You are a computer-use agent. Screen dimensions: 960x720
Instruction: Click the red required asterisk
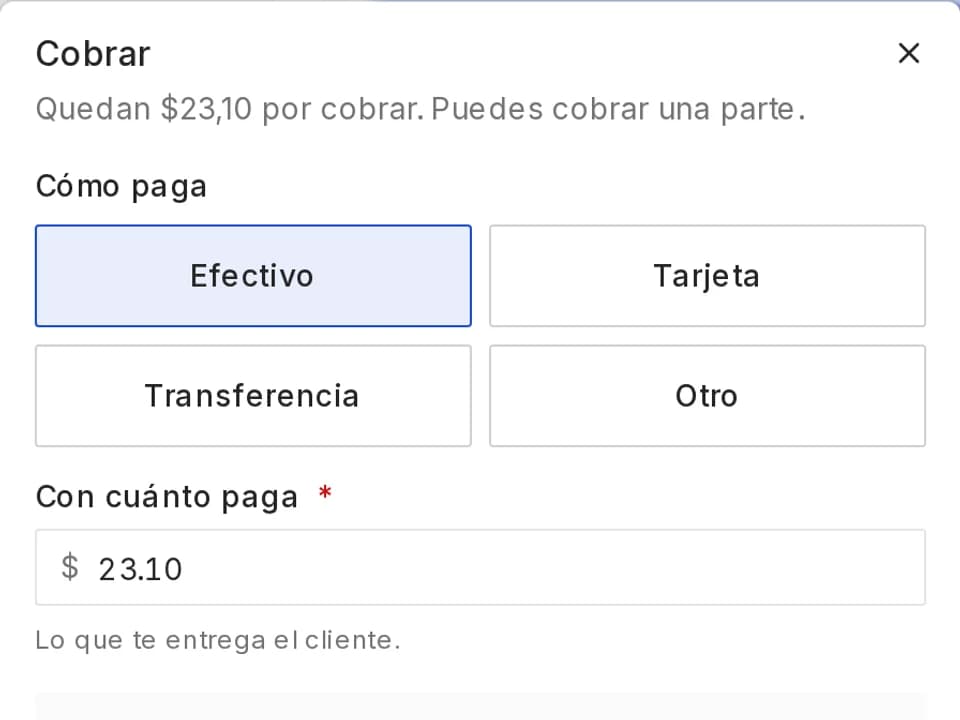[x=325, y=492]
